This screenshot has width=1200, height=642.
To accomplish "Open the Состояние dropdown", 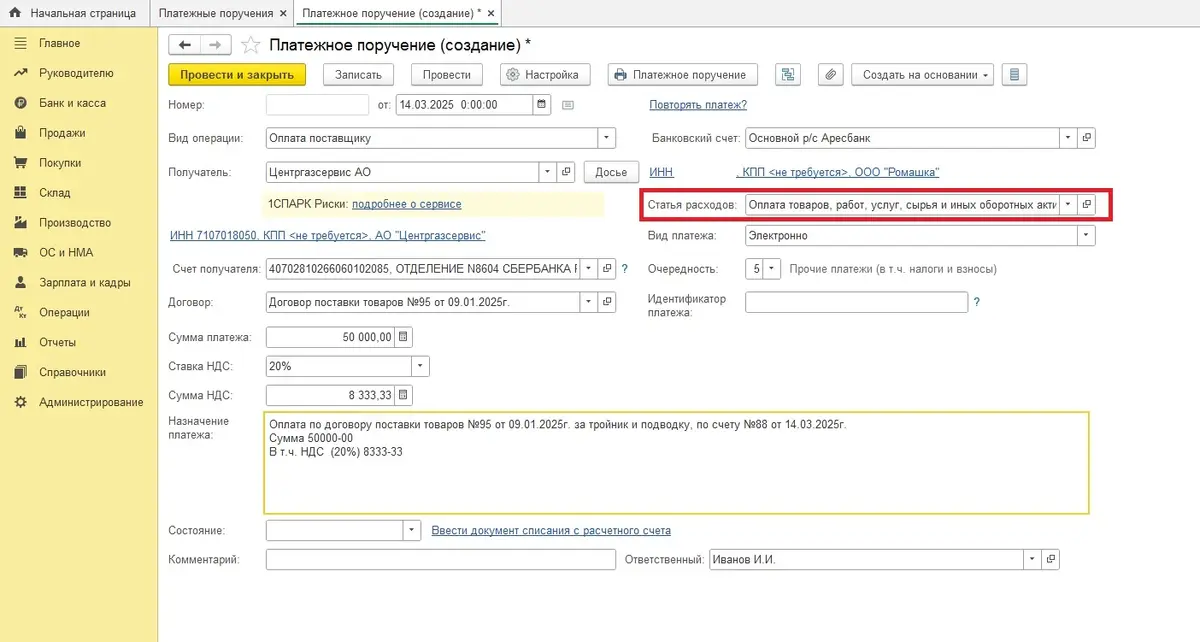I will tap(411, 530).
